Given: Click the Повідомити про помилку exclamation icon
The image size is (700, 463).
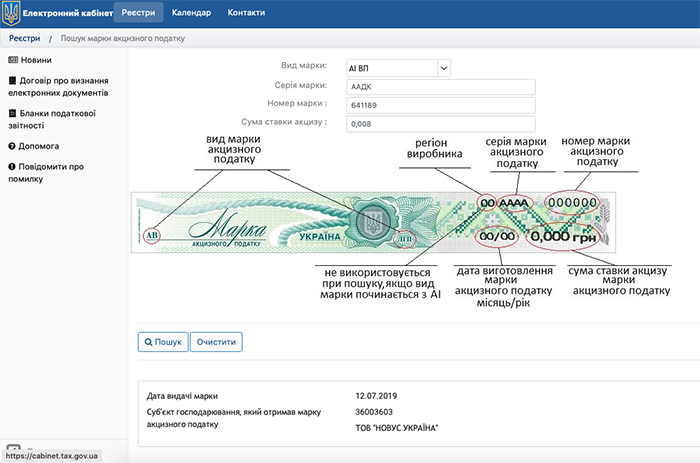Looking at the screenshot, I should coord(12,167).
